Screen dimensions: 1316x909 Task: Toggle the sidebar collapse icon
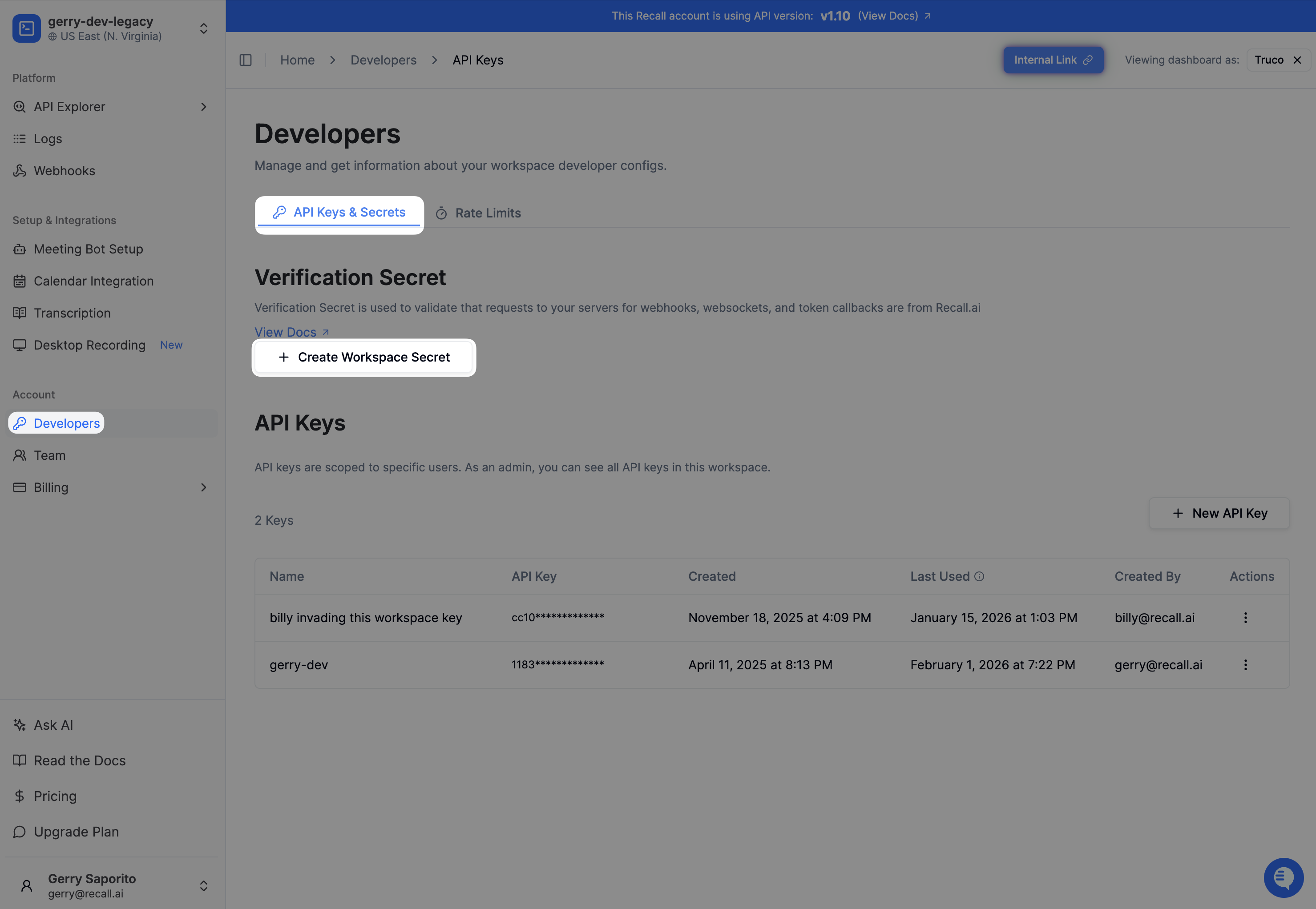pyautogui.click(x=246, y=60)
